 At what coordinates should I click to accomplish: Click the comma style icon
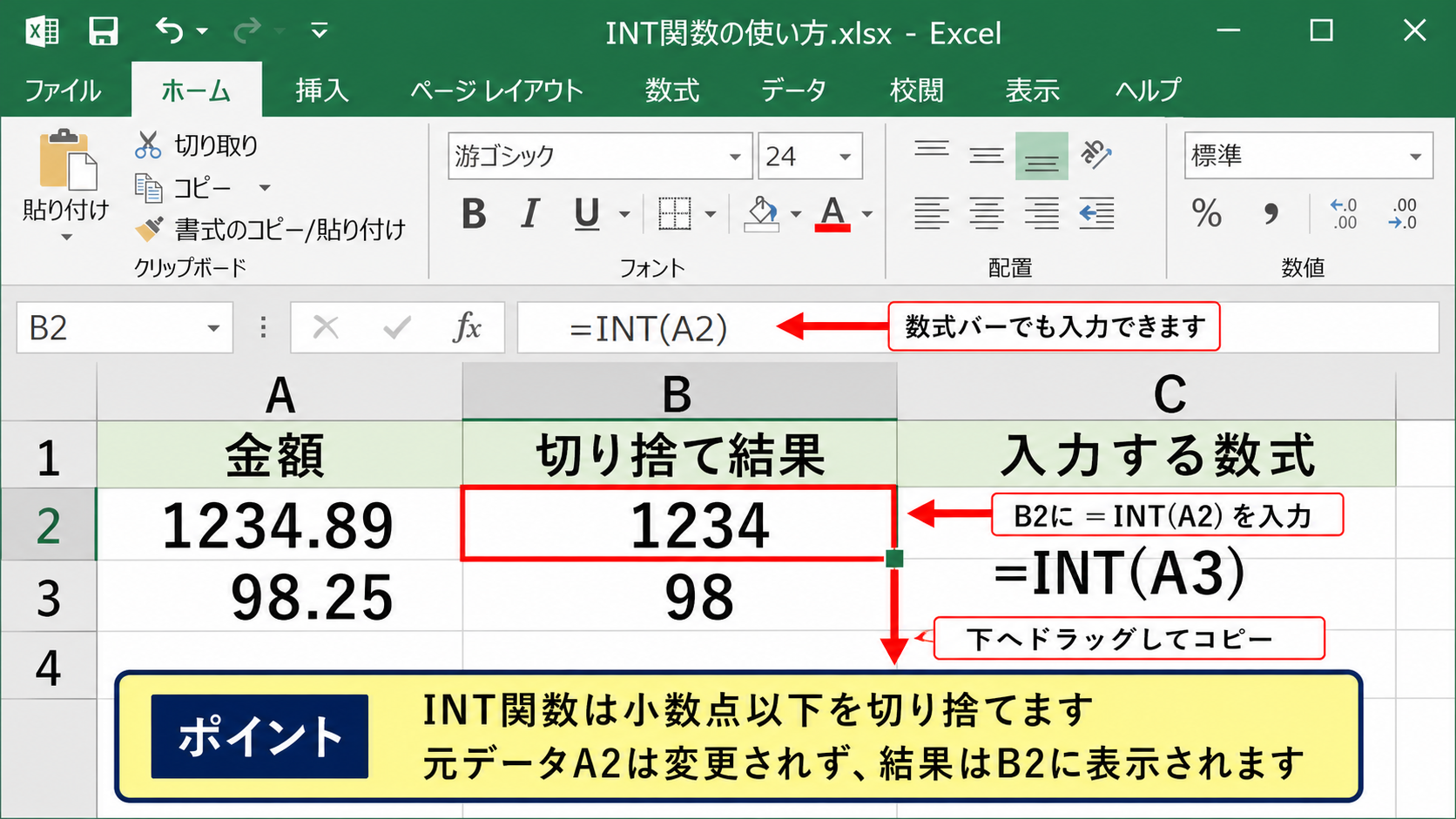1271,213
